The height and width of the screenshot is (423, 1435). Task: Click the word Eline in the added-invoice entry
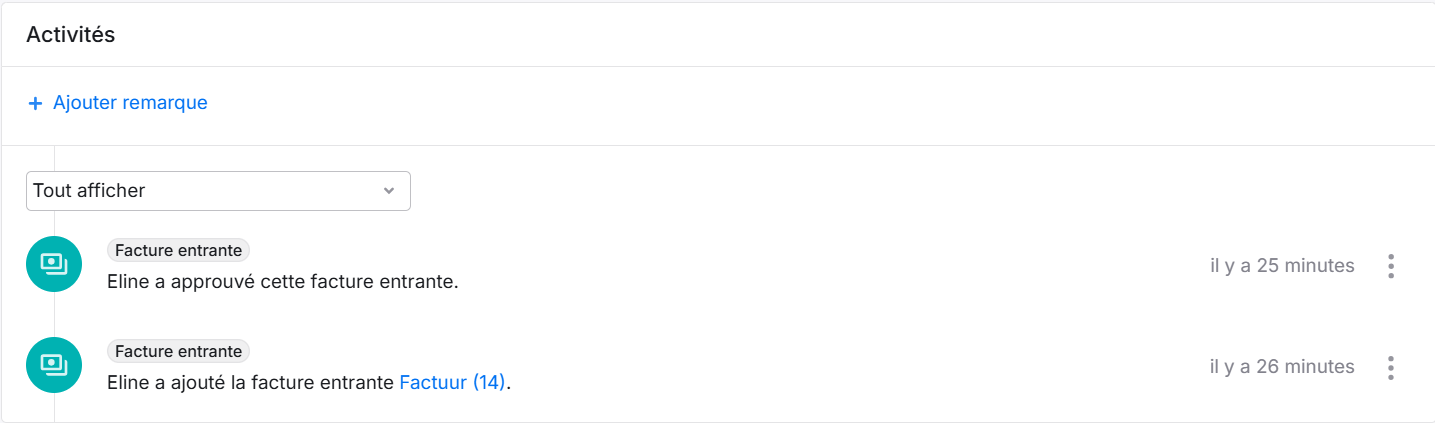tap(127, 382)
